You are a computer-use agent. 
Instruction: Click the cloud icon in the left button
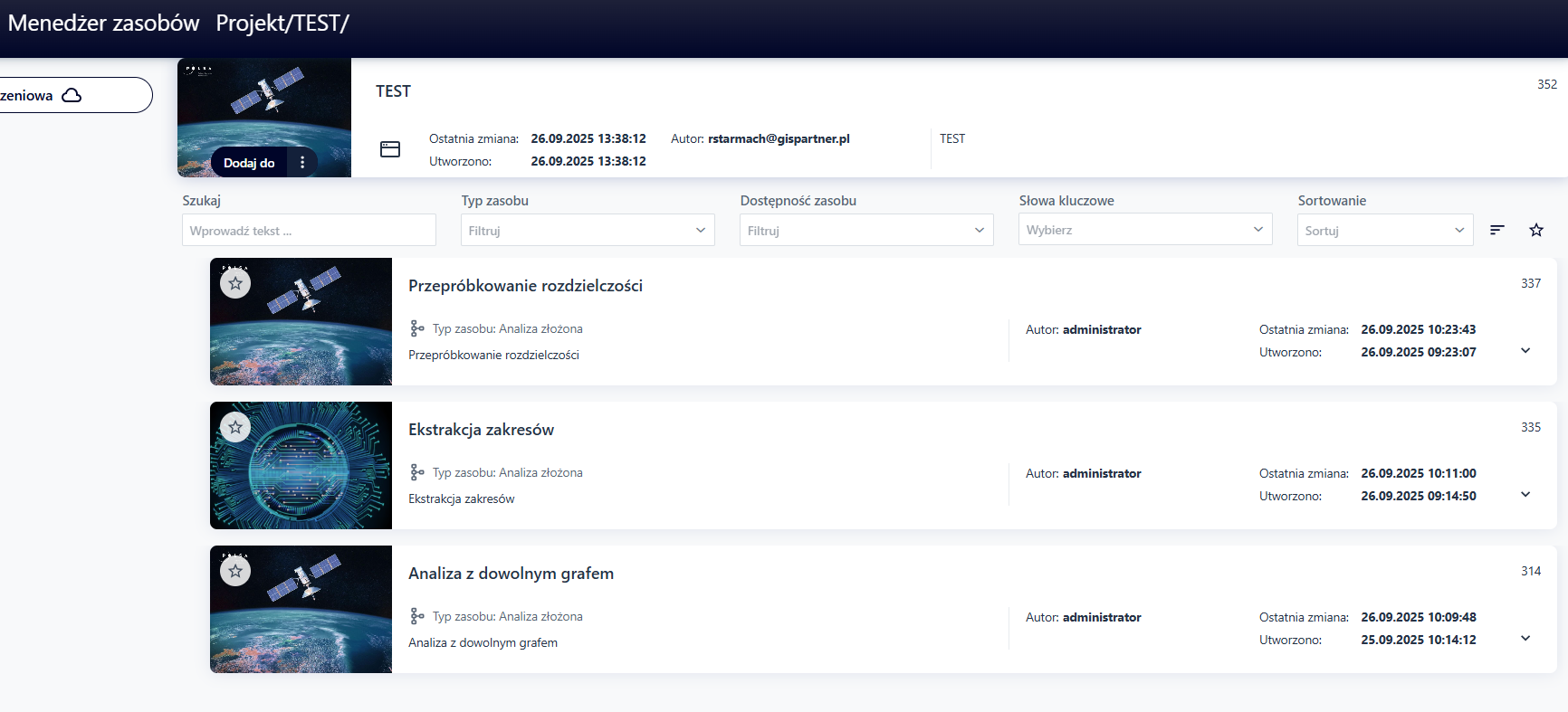72,95
